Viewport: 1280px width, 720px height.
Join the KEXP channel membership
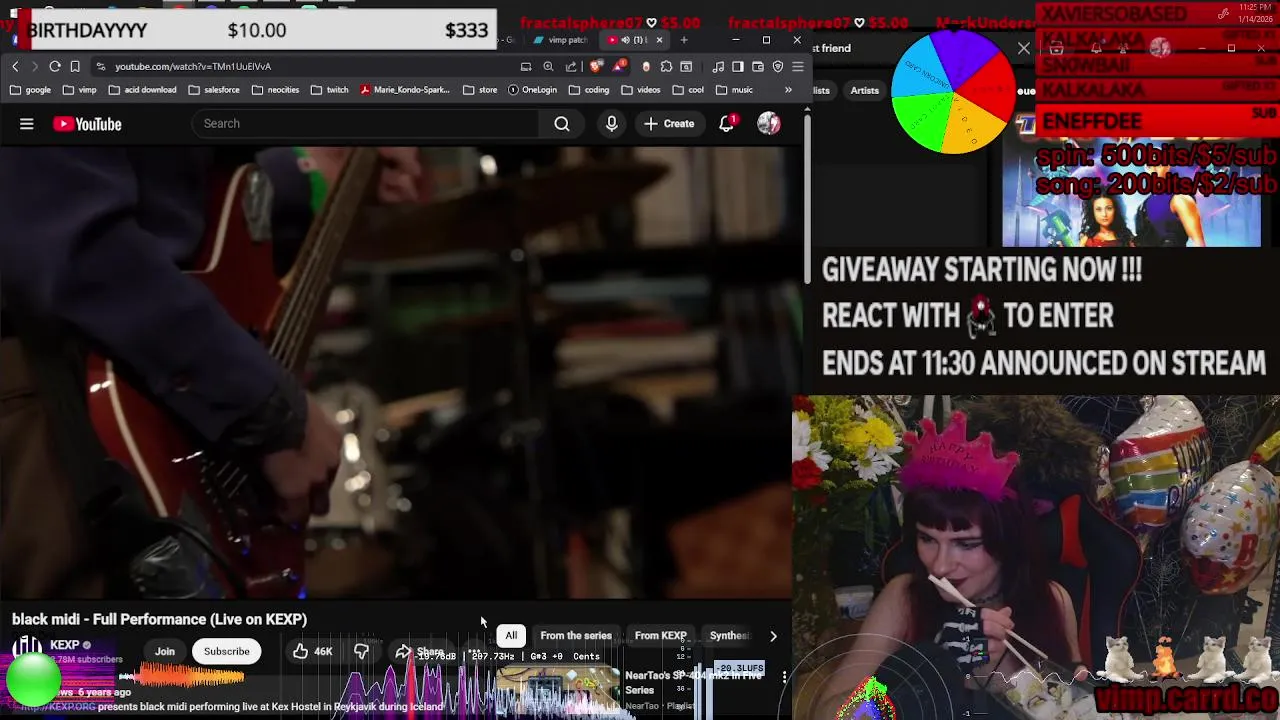click(165, 652)
